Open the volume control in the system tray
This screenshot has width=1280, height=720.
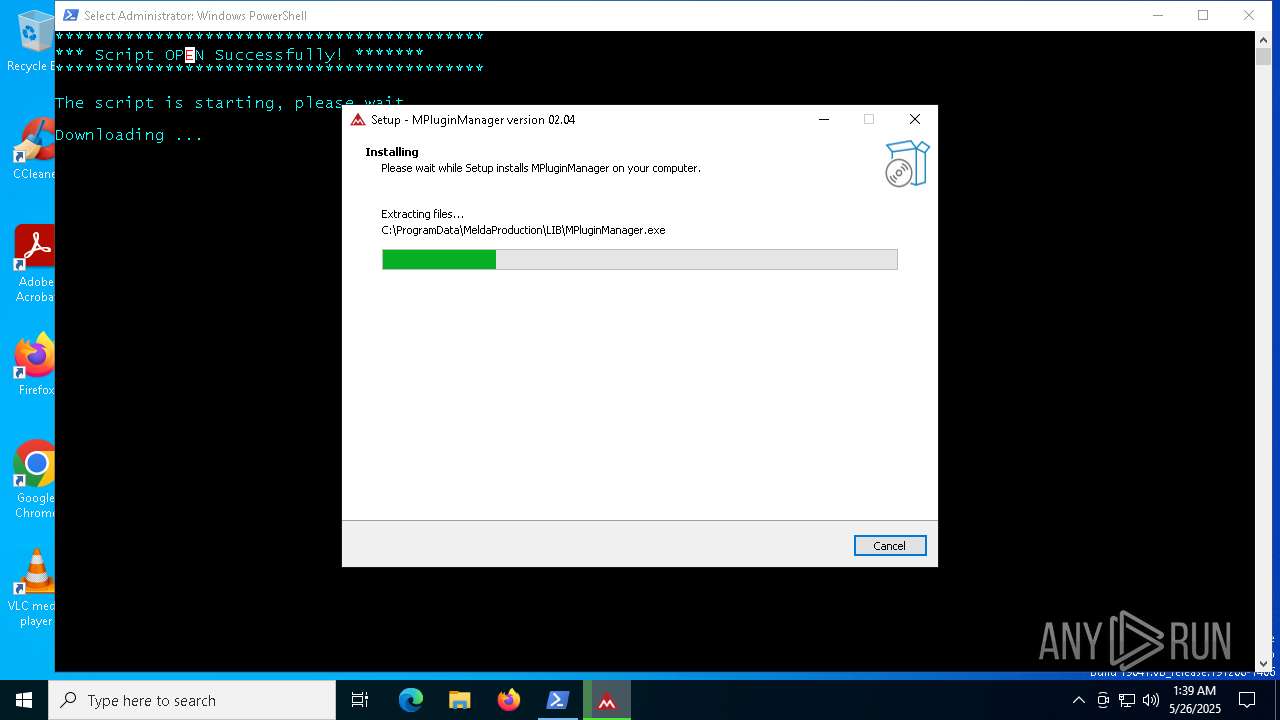1150,700
